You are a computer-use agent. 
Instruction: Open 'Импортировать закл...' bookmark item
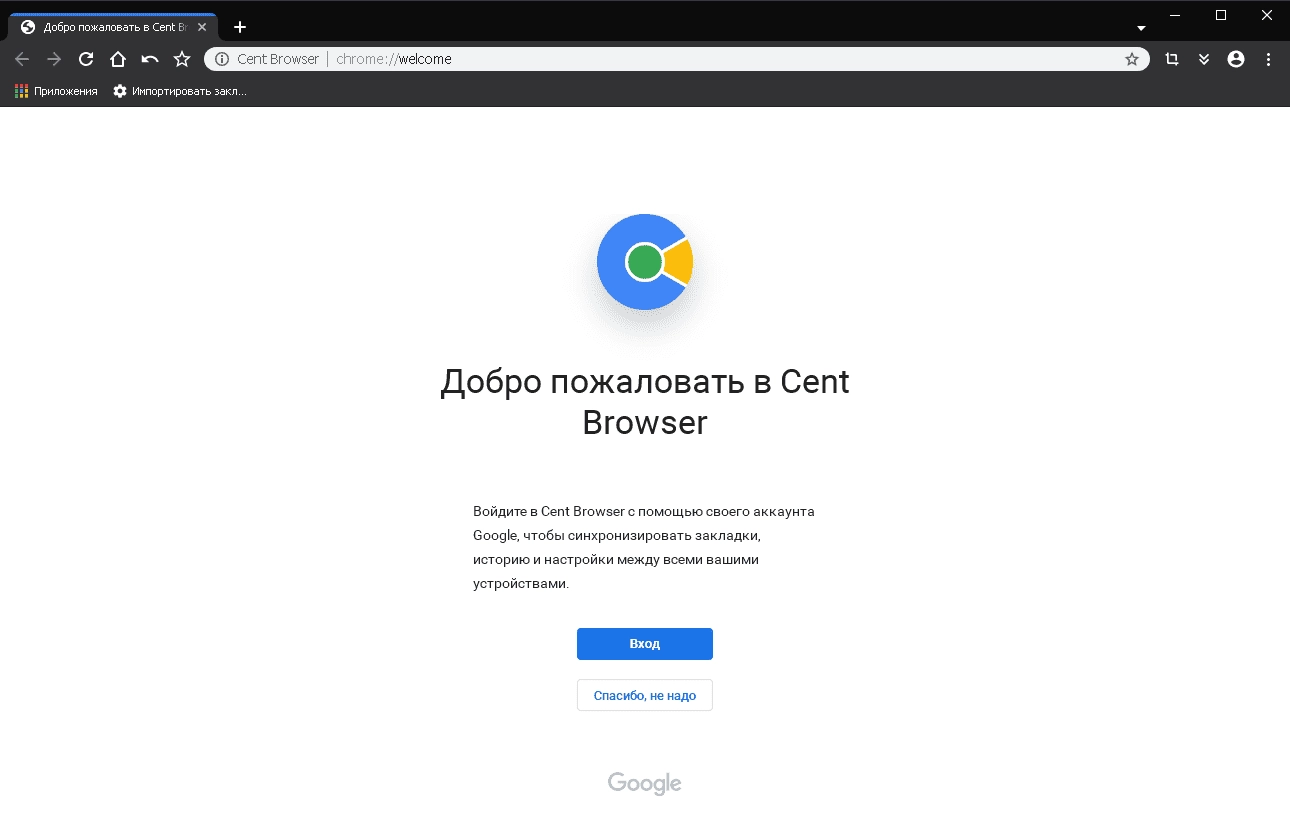point(180,91)
